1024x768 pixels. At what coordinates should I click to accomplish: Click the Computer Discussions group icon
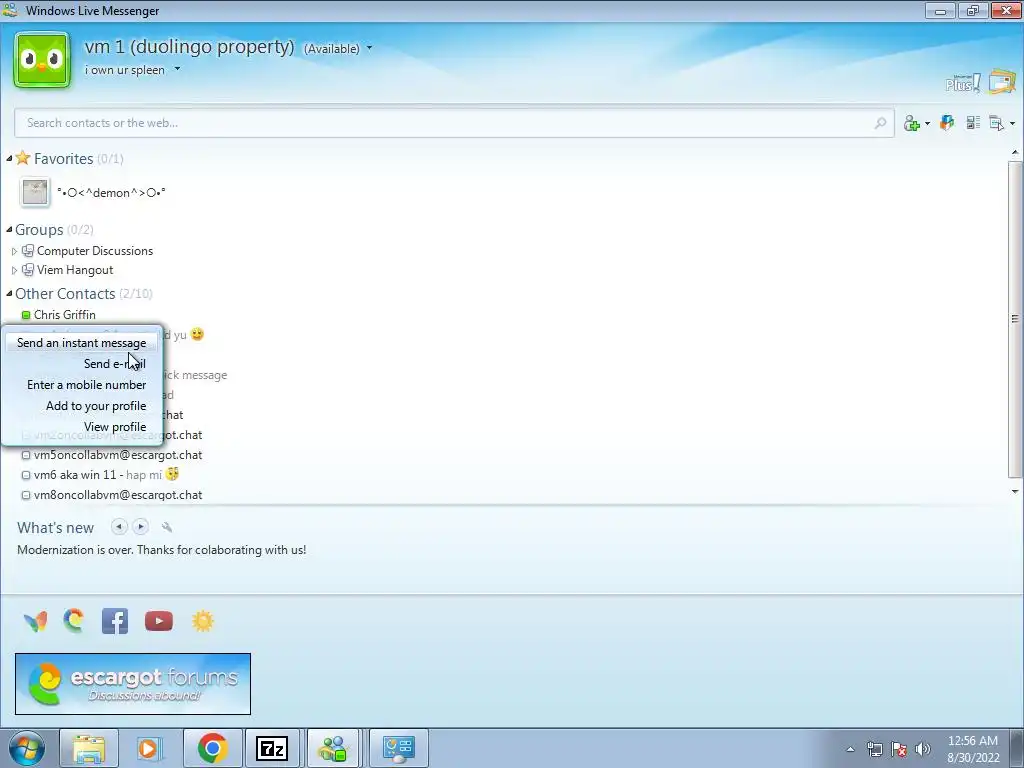[x=27, y=251]
